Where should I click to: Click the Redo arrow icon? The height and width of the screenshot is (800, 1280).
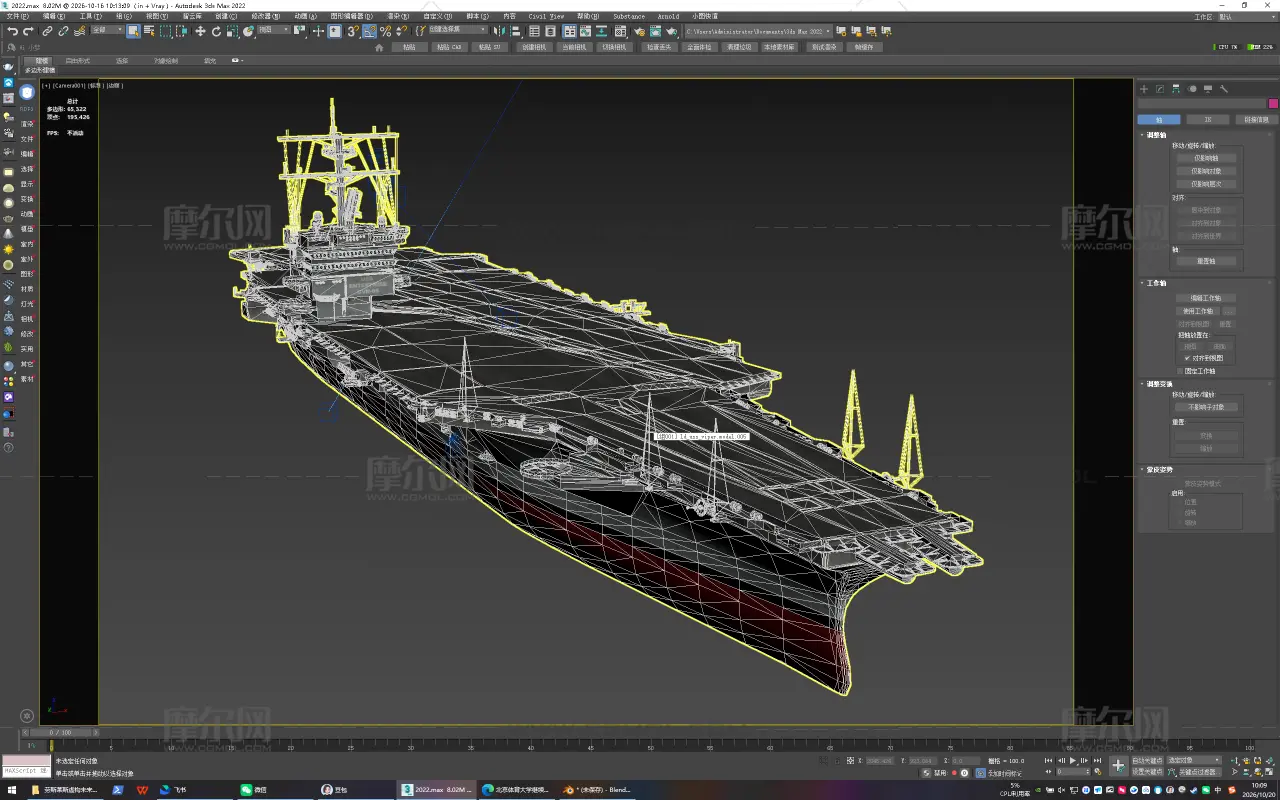pyautogui.click(x=28, y=31)
